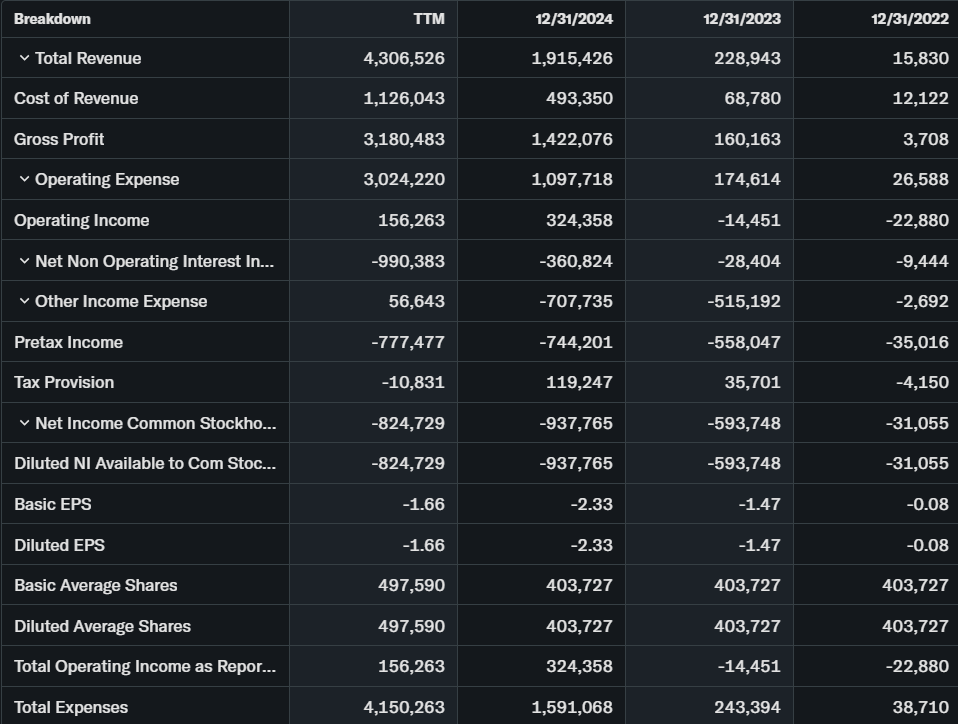Expand the Total Revenue row chevron
This screenshot has height=724, width=958.
[x=24, y=58]
